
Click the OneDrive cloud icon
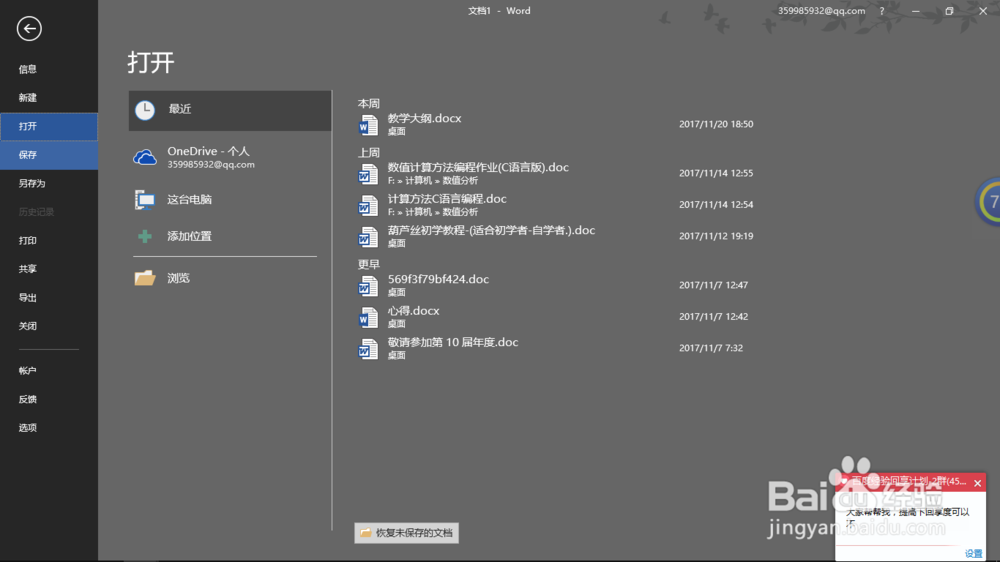(145, 158)
